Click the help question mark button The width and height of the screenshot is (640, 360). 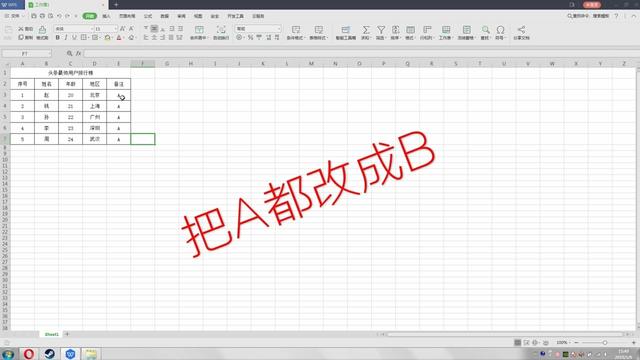[616, 16]
